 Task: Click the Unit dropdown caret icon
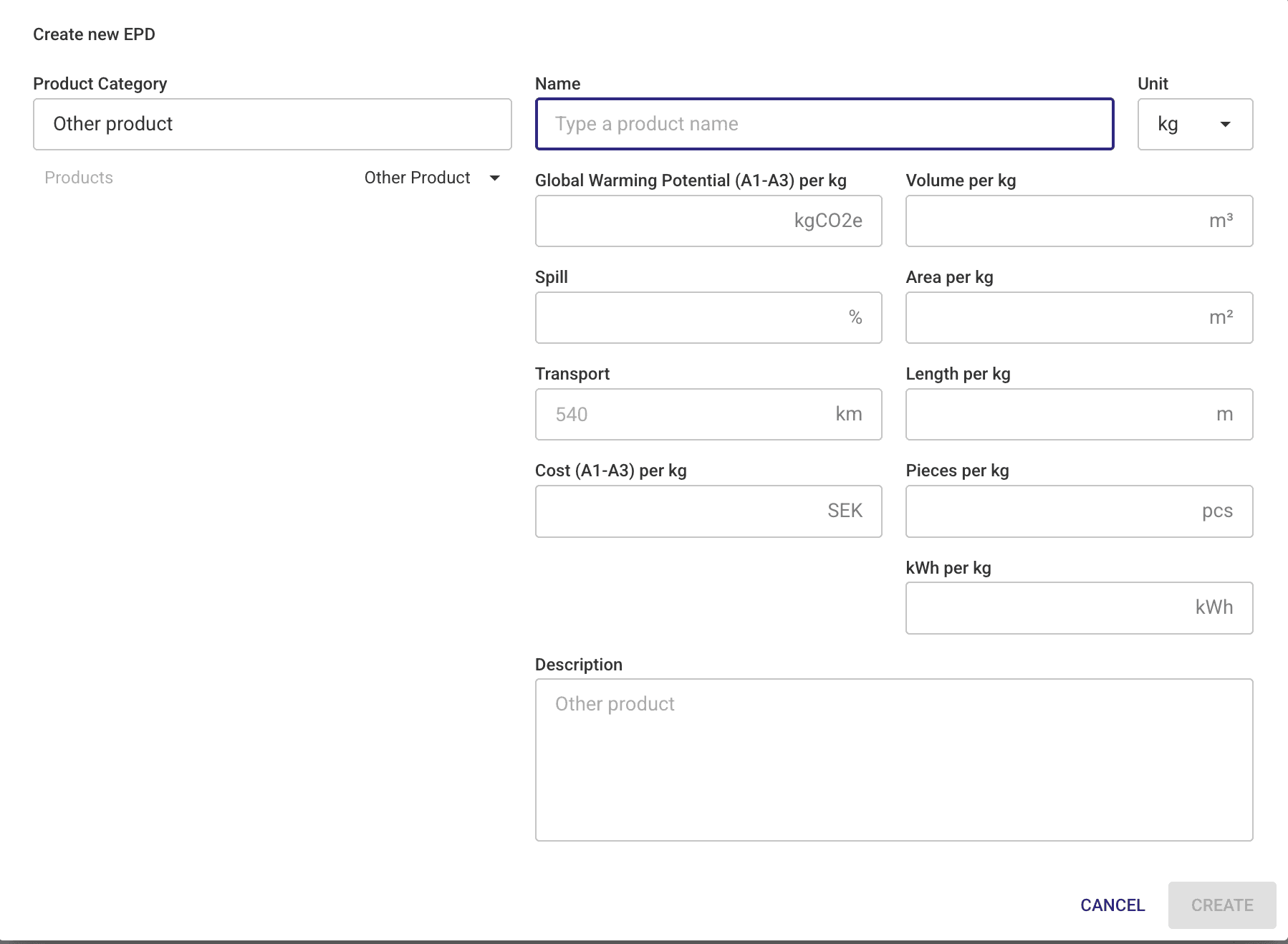tap(1226, 125)
